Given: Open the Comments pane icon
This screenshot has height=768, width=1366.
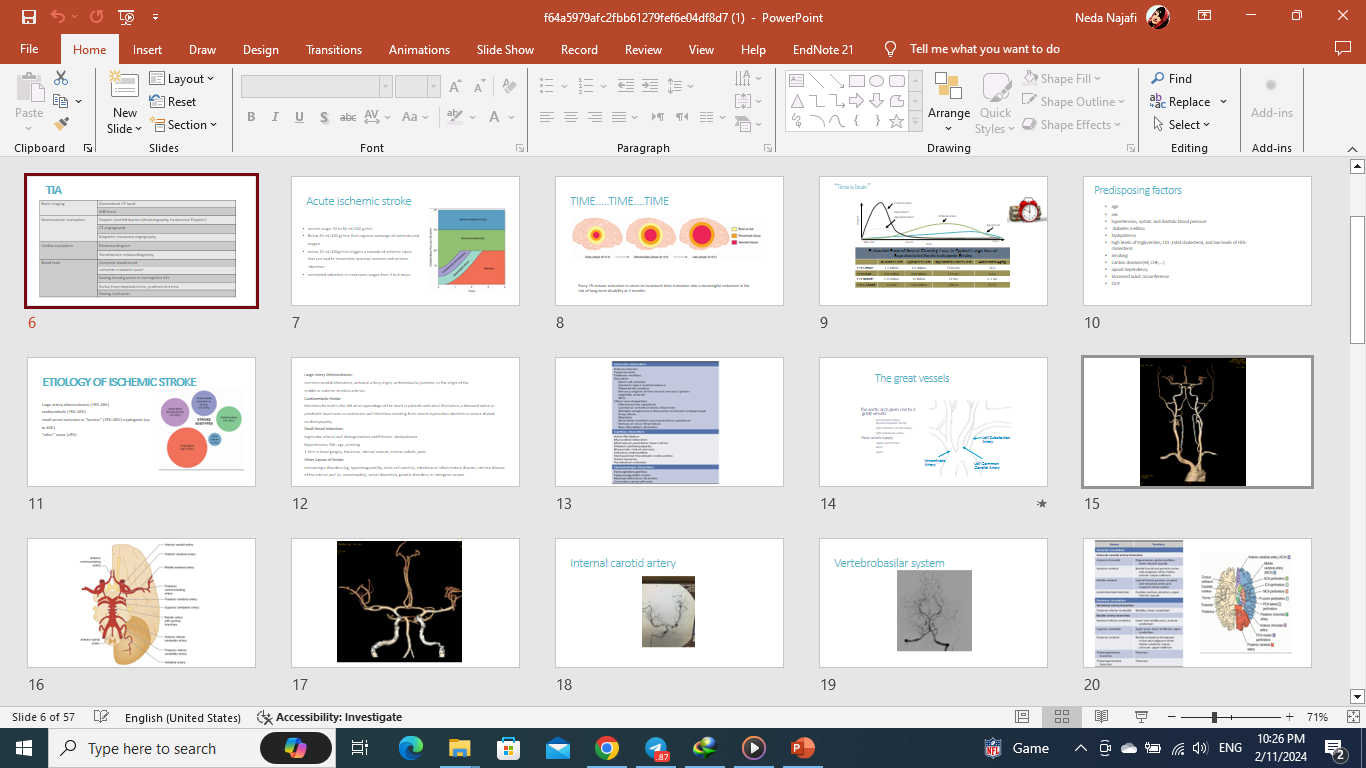Looking at the screenshot, I should pos(1343,49).
